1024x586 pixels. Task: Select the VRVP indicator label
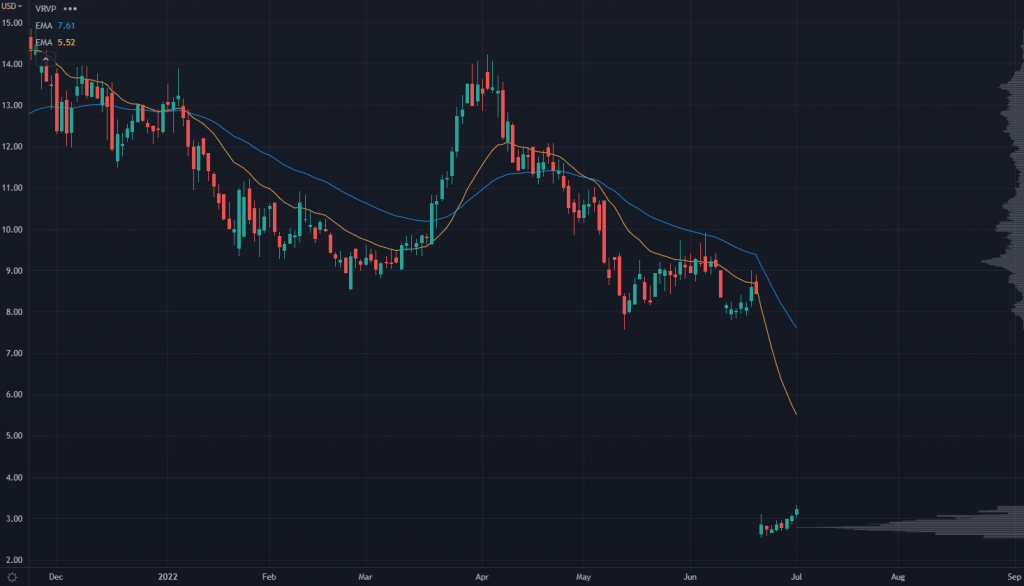(x=46, y=9)
